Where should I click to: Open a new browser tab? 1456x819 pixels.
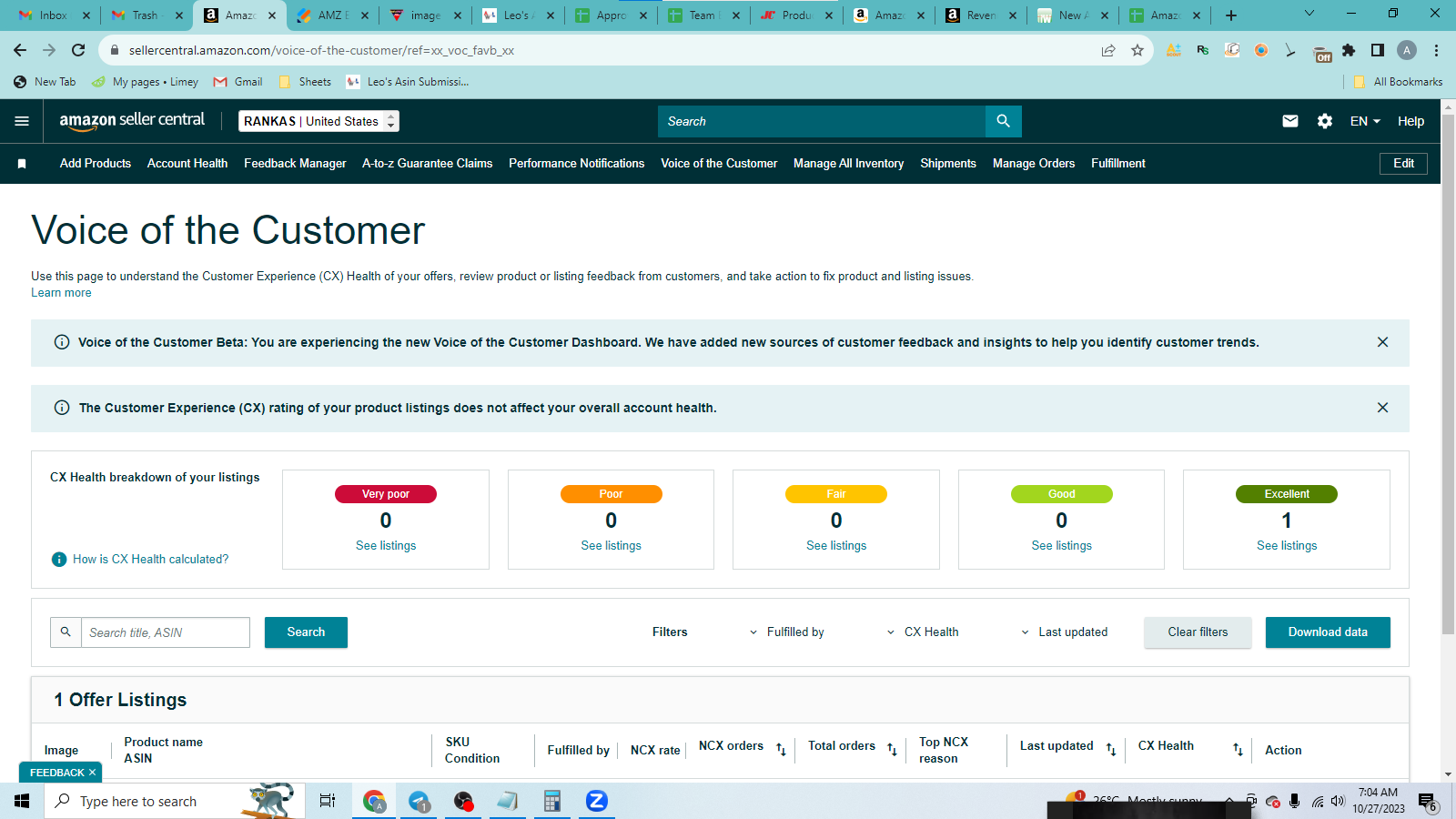pos(1231,15)
